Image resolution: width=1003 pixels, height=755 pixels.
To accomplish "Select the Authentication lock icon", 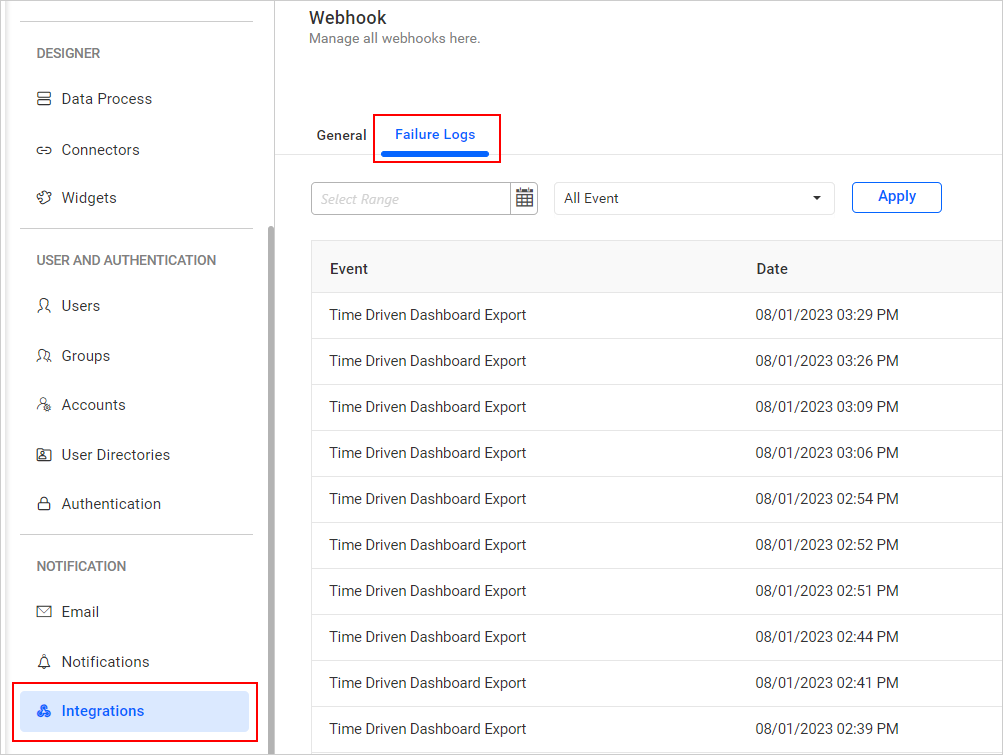I will coord(42,503).
